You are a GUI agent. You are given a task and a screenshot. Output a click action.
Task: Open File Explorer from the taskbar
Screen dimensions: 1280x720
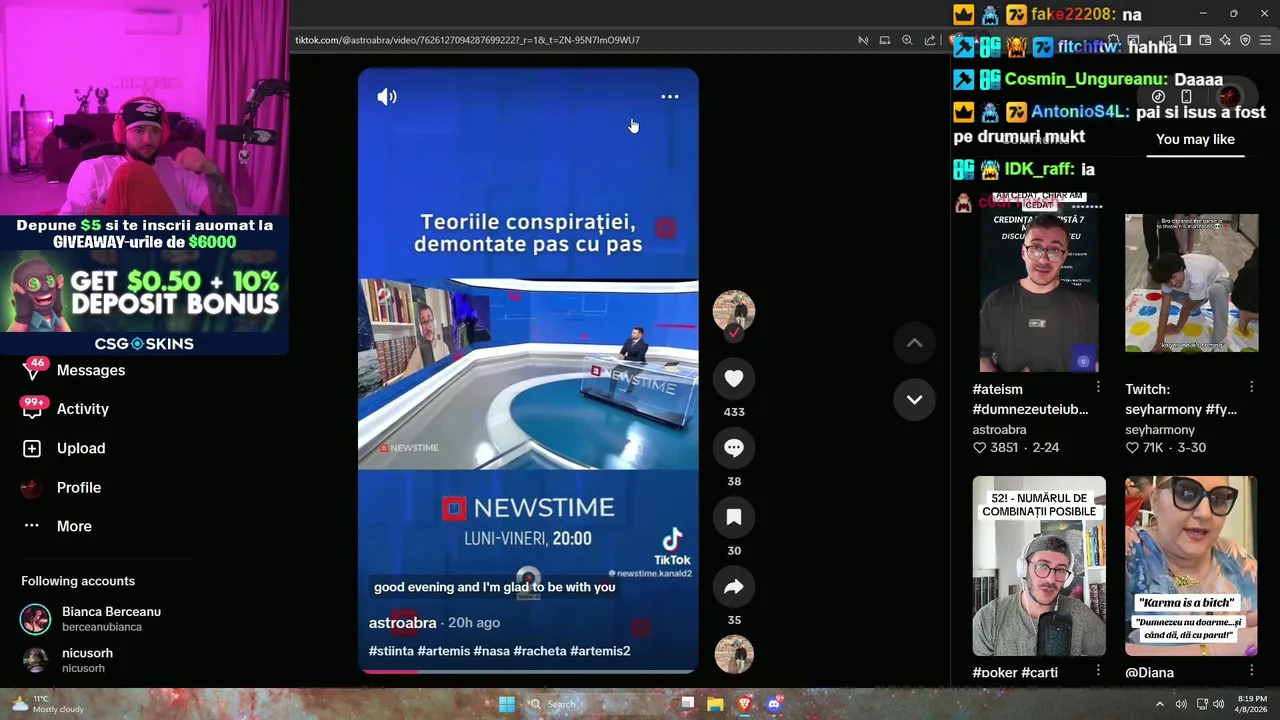coord(715,704)
